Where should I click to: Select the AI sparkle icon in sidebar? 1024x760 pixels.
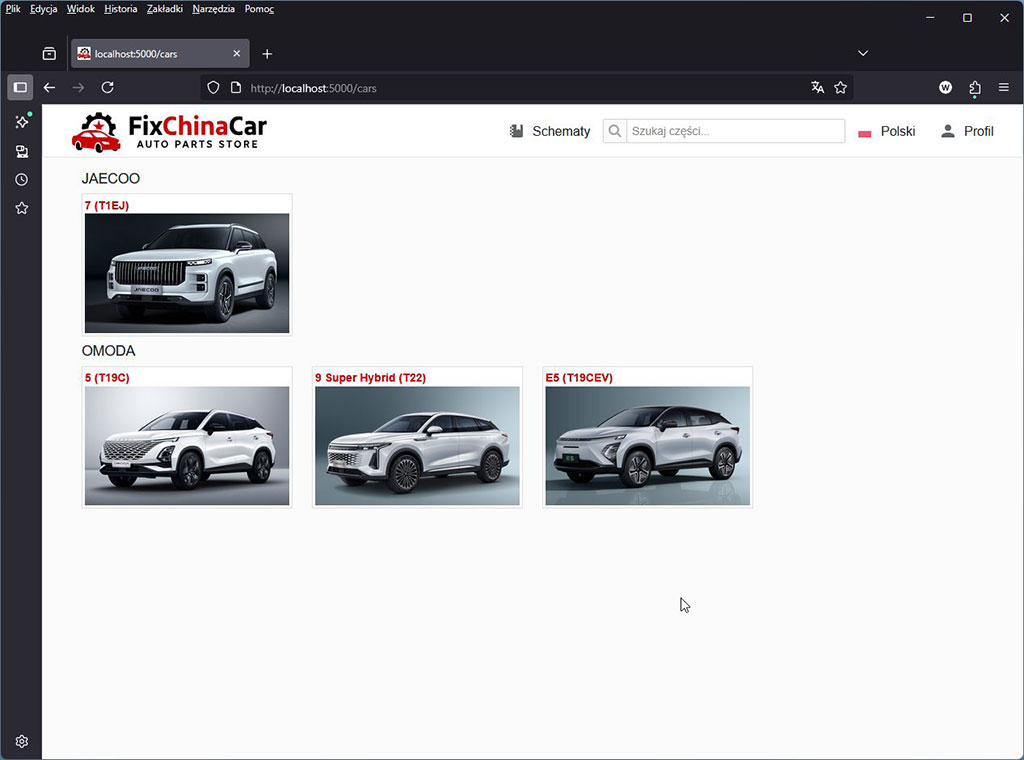20,120
